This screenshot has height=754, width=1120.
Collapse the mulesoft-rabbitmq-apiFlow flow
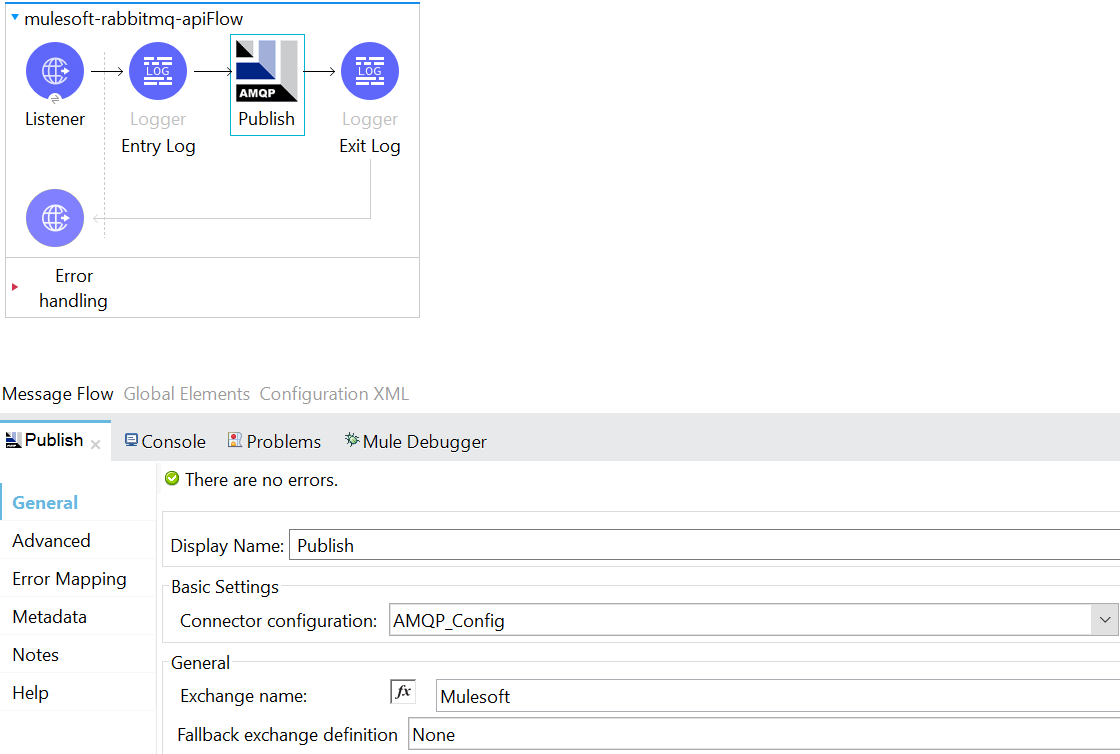point(14,18)
